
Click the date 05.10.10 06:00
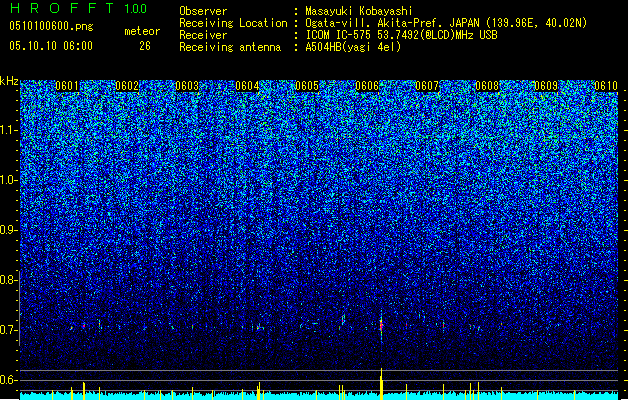coord(51,46)
